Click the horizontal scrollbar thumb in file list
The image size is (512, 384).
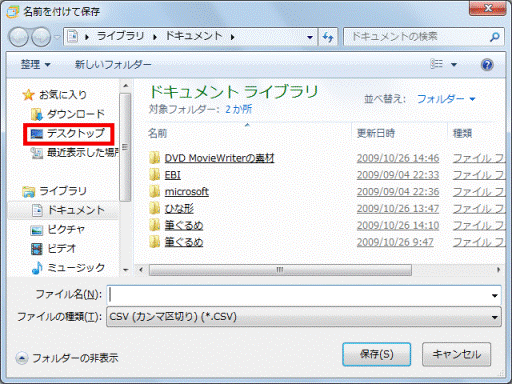pos(280,270)
